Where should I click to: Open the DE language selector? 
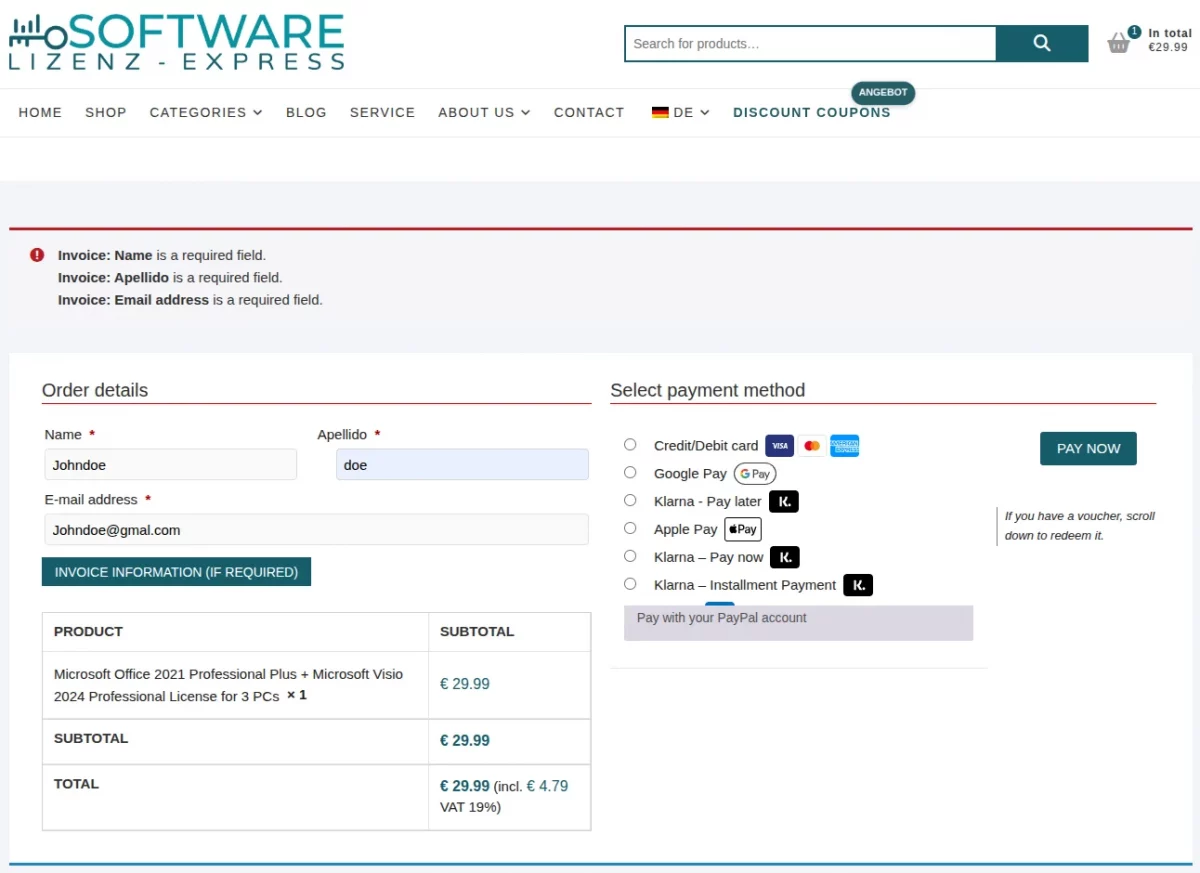coord(680,112)
